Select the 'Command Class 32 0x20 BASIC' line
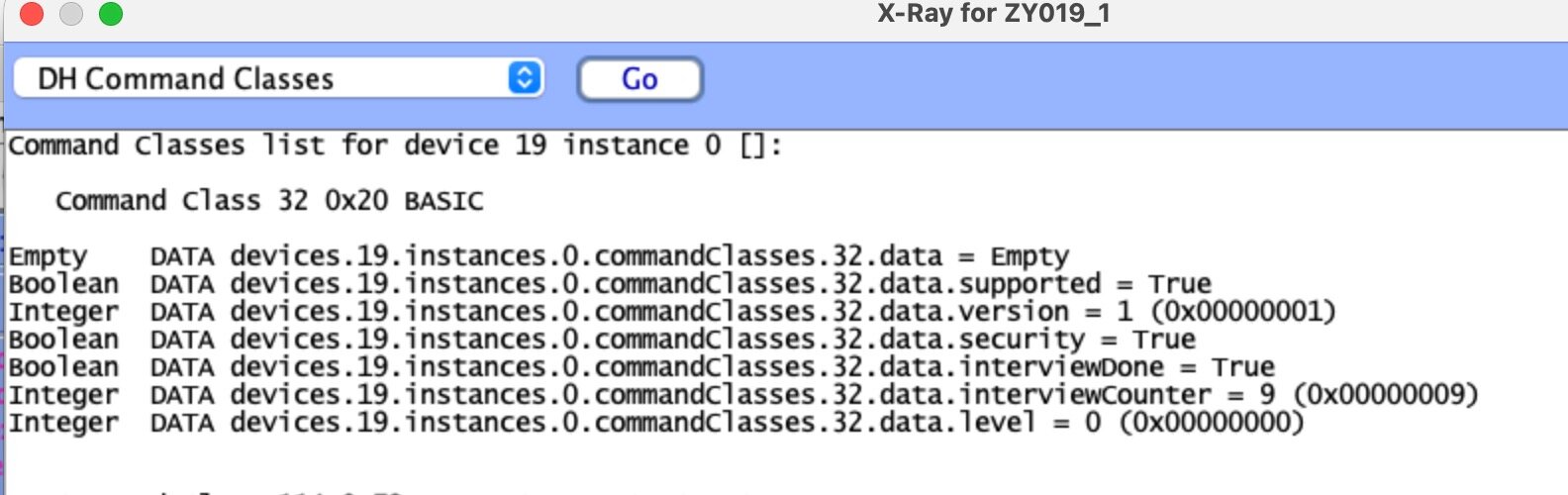This screenshot has width=1568, height=495. pos(269,201)
